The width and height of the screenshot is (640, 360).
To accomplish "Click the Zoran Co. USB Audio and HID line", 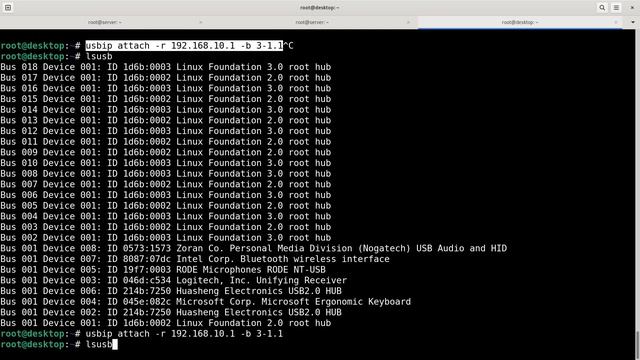I will (253, 248).
